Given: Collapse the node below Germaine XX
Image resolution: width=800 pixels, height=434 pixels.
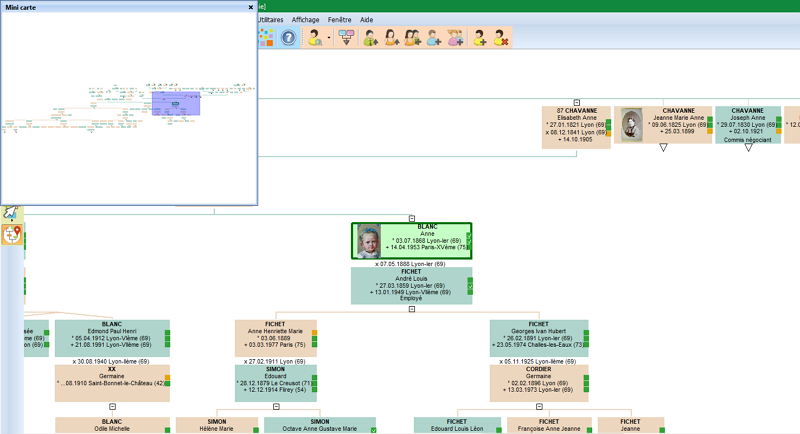Looking at the screenshot, I should click(112, 406).
